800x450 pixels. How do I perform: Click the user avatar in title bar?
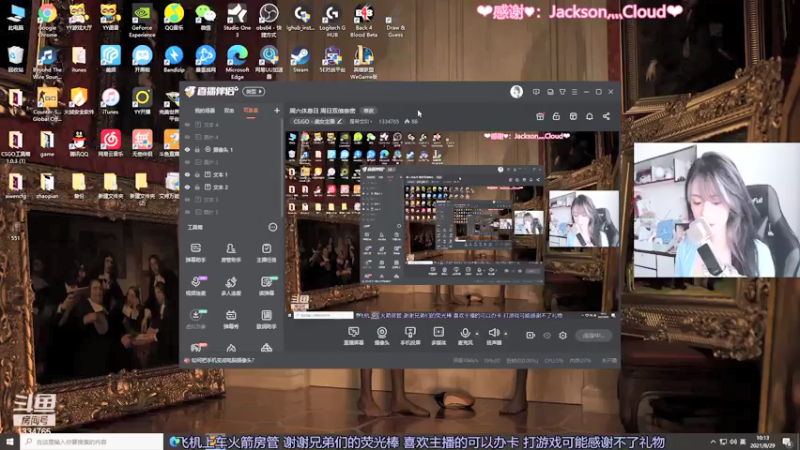516,91
